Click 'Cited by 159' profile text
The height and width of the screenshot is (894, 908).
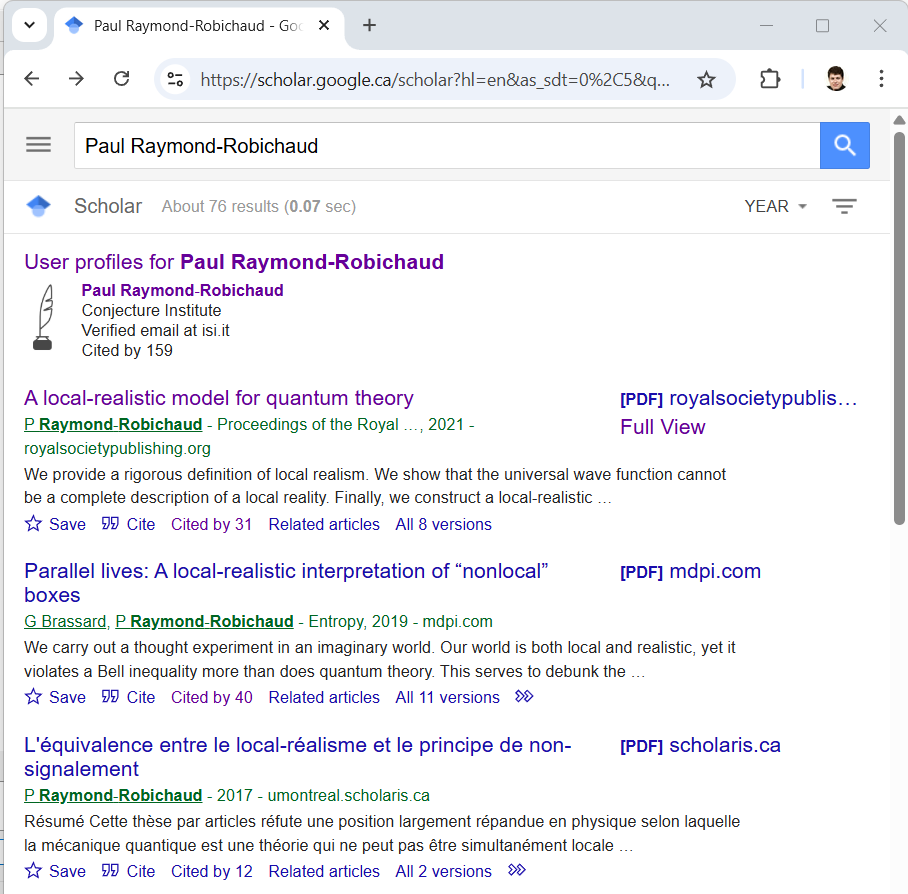[x=127, y=350]
